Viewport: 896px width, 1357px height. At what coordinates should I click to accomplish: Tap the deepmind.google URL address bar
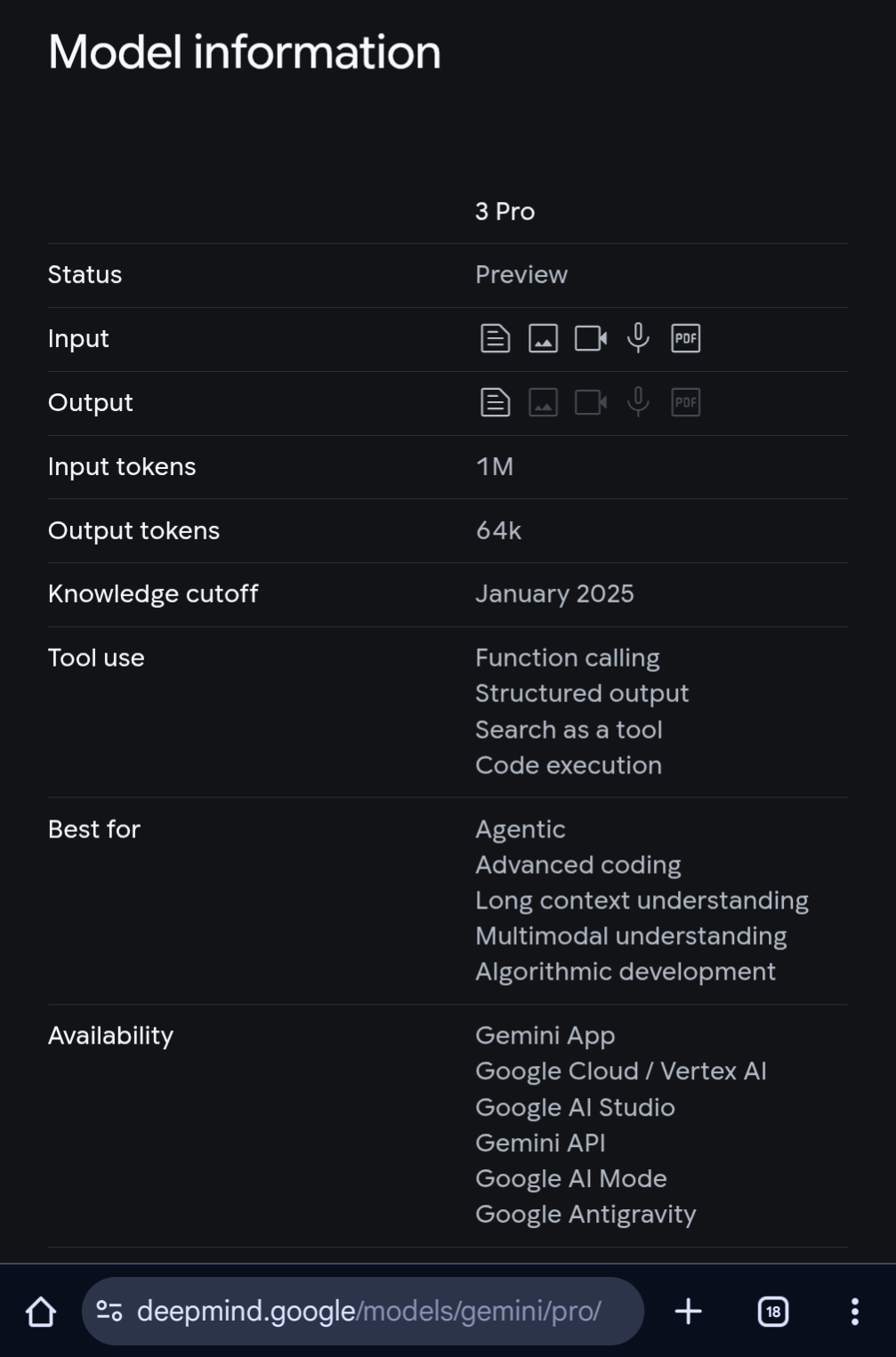coord(369,1312)
